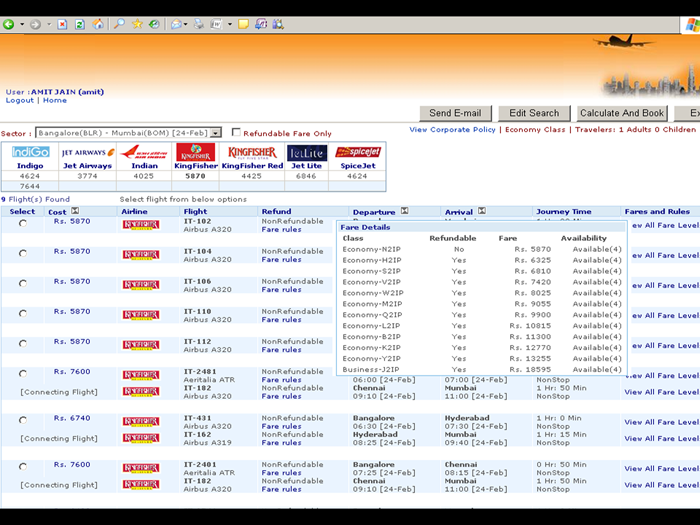Open Favorites star icon

(137, 24)
